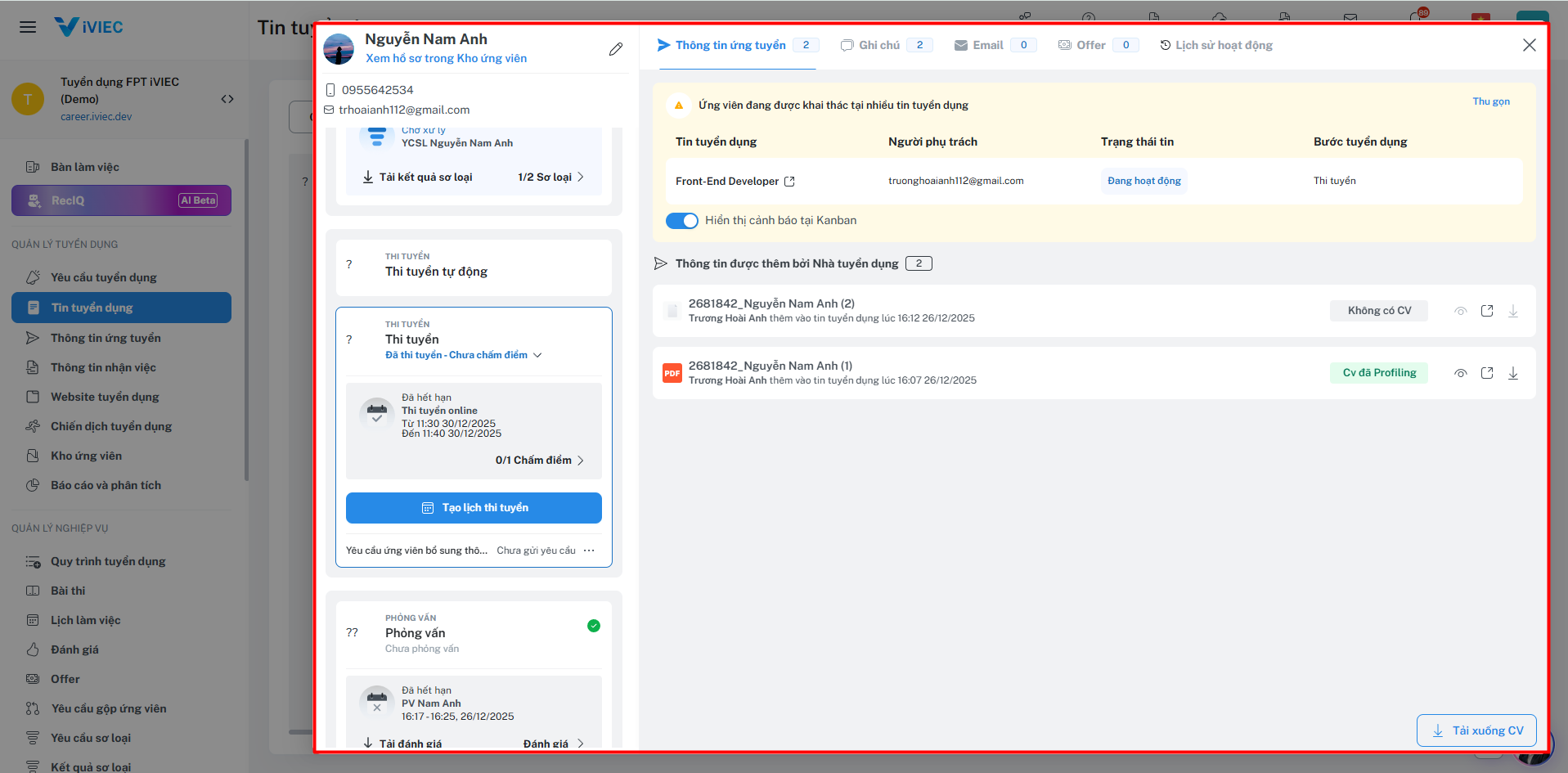Click the iVIEC logo
This screenshot has width=1568, height=773.
coord(88,27)
